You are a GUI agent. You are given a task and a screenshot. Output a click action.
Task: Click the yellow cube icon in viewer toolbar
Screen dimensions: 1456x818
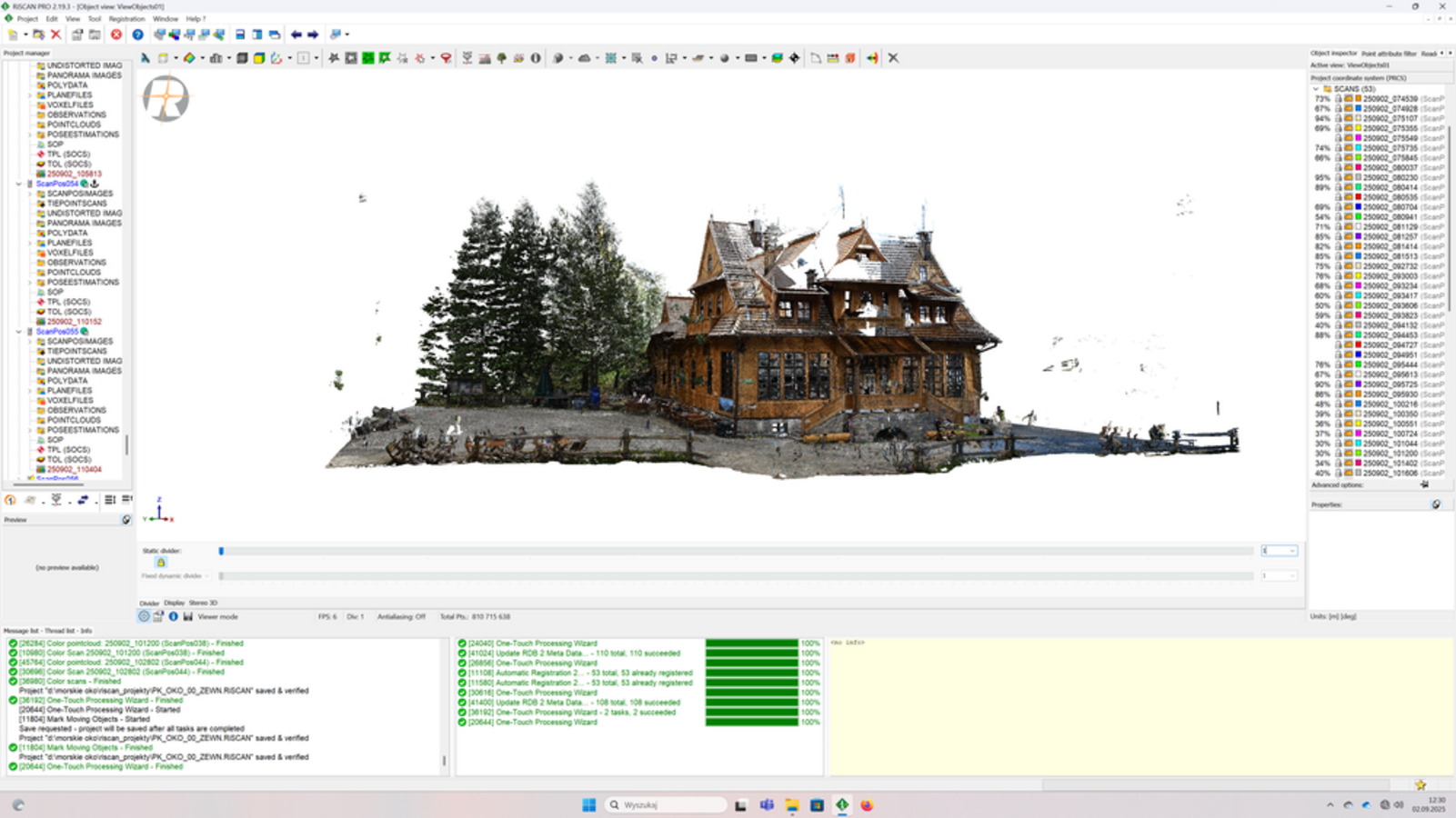[x=259, y=58]
